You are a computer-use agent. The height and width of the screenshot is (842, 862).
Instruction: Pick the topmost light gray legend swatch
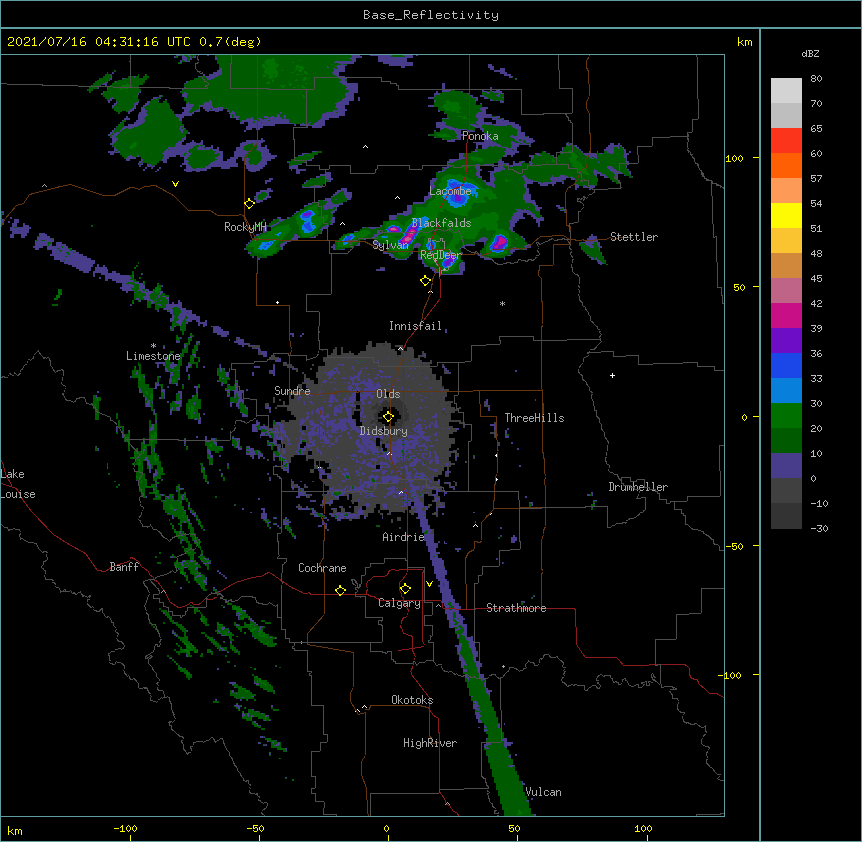click(786, 91)
